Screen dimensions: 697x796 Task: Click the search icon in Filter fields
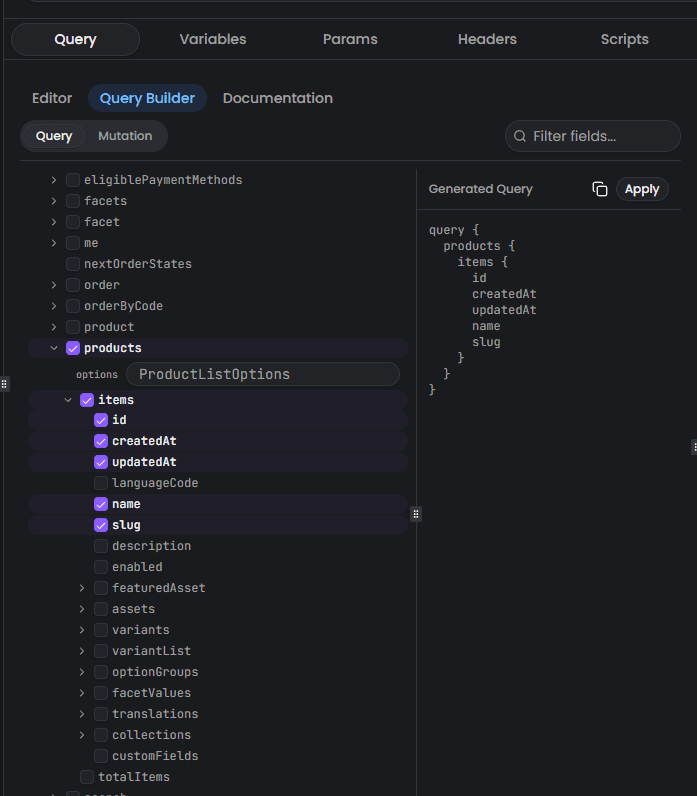pos(519,136)
